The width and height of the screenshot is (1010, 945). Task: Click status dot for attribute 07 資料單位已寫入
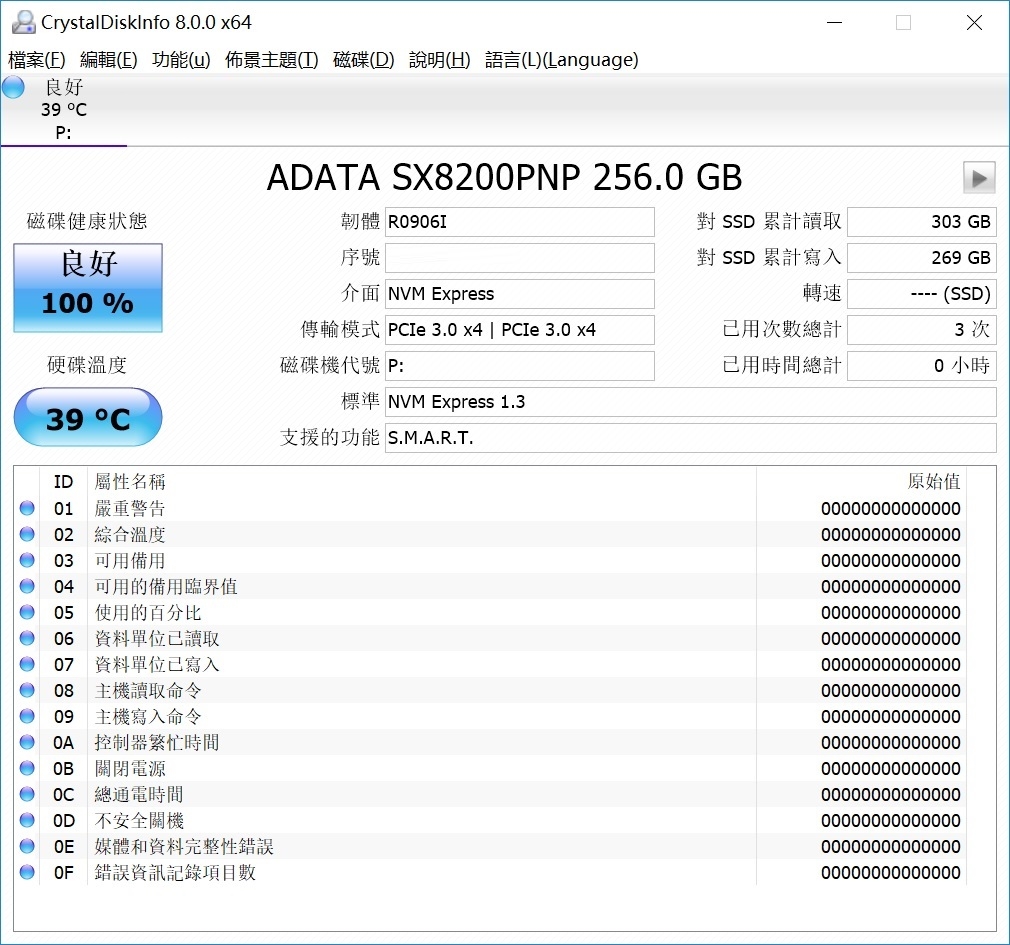pyautogui.click(x=27, y=664)
